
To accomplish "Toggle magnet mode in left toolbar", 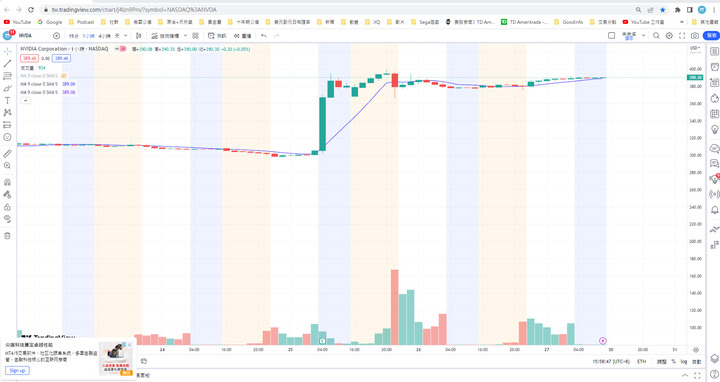I will 7,182.
